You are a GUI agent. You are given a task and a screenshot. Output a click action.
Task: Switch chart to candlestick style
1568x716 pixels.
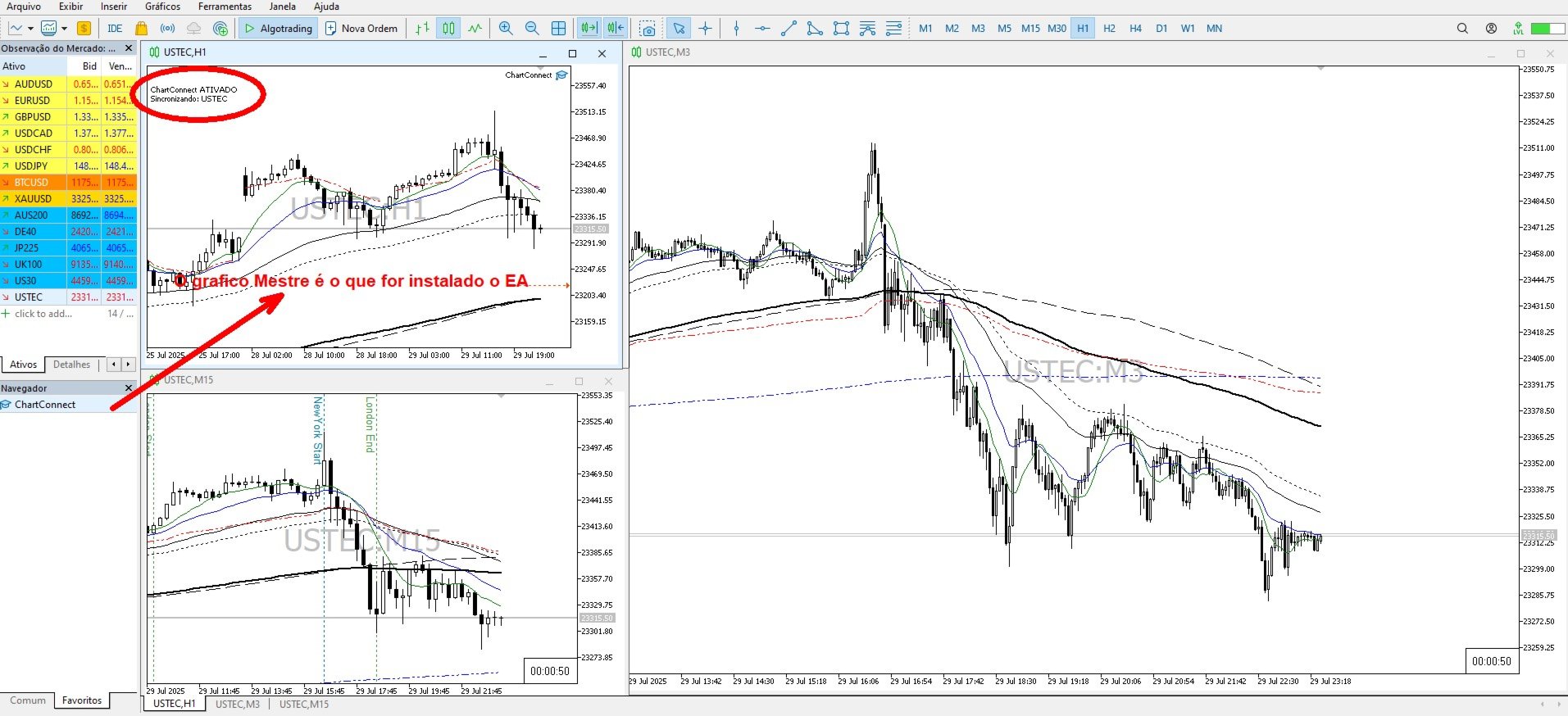(448, 29)
